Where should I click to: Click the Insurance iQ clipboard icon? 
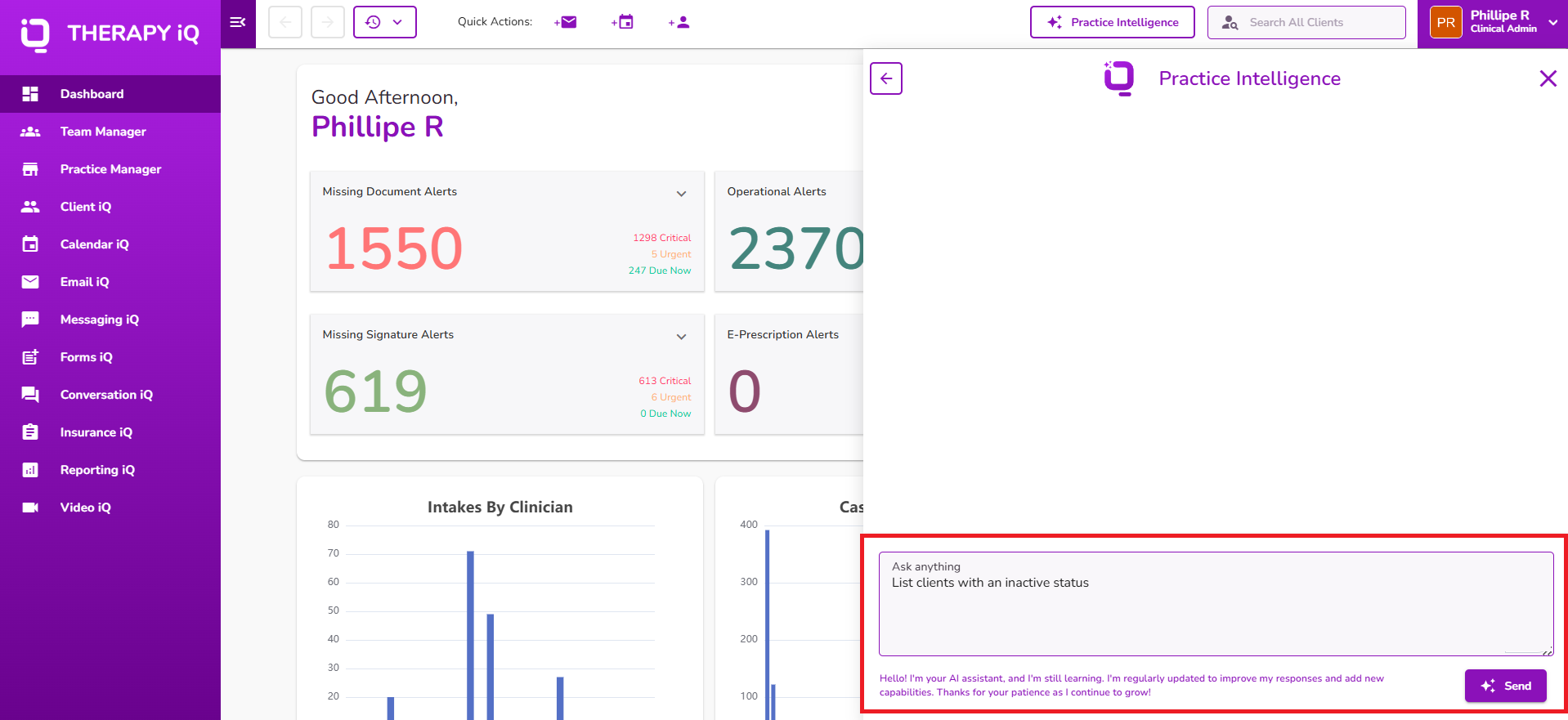[x=30, y=432]
